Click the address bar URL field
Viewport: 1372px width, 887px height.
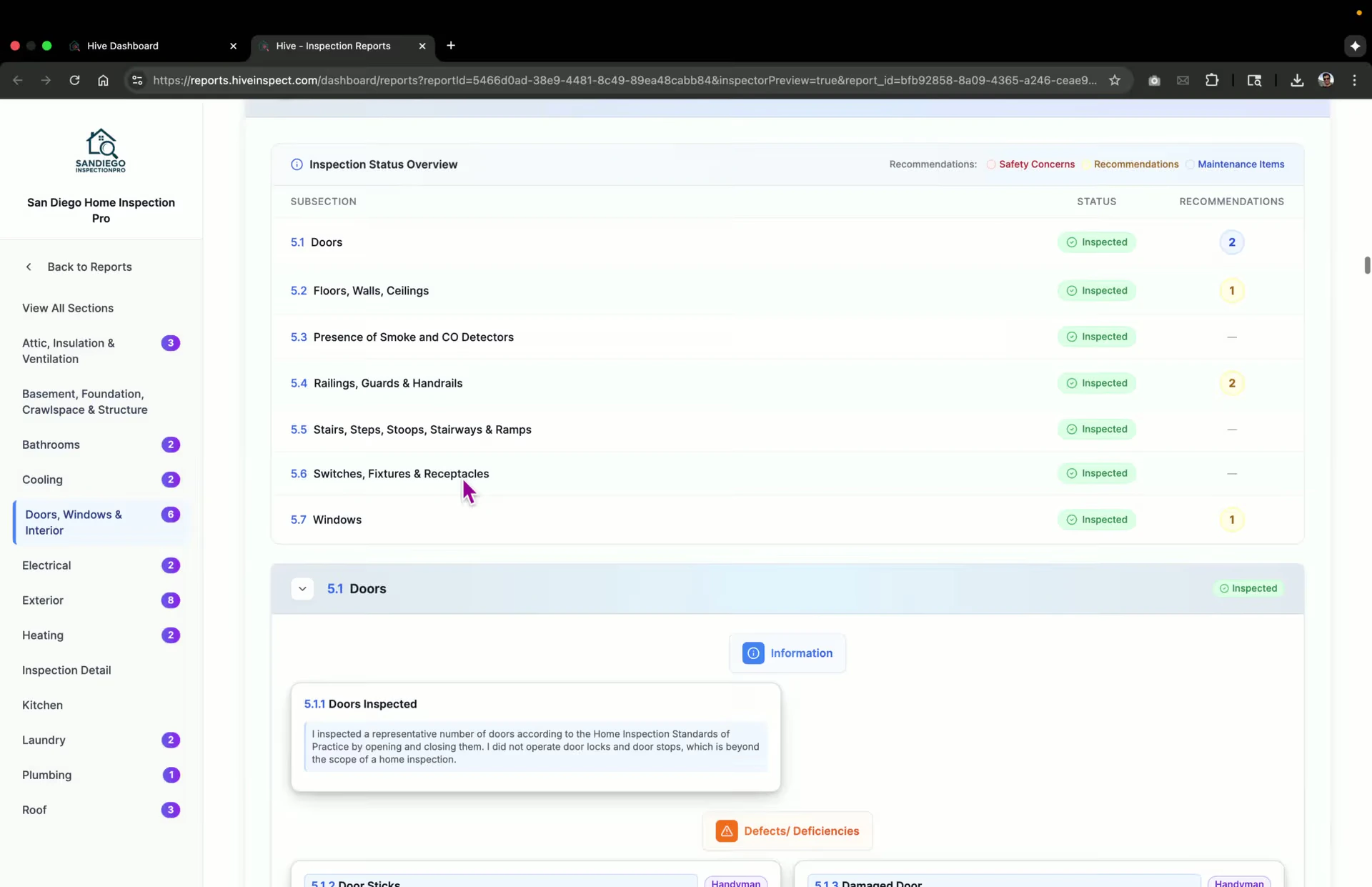(625, 80)
